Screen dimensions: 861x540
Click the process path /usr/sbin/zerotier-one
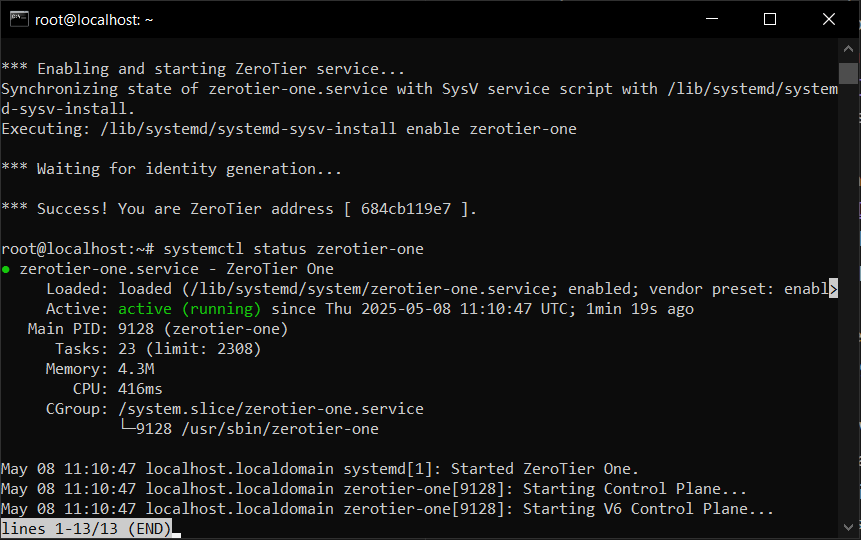(x=280, y=429)
